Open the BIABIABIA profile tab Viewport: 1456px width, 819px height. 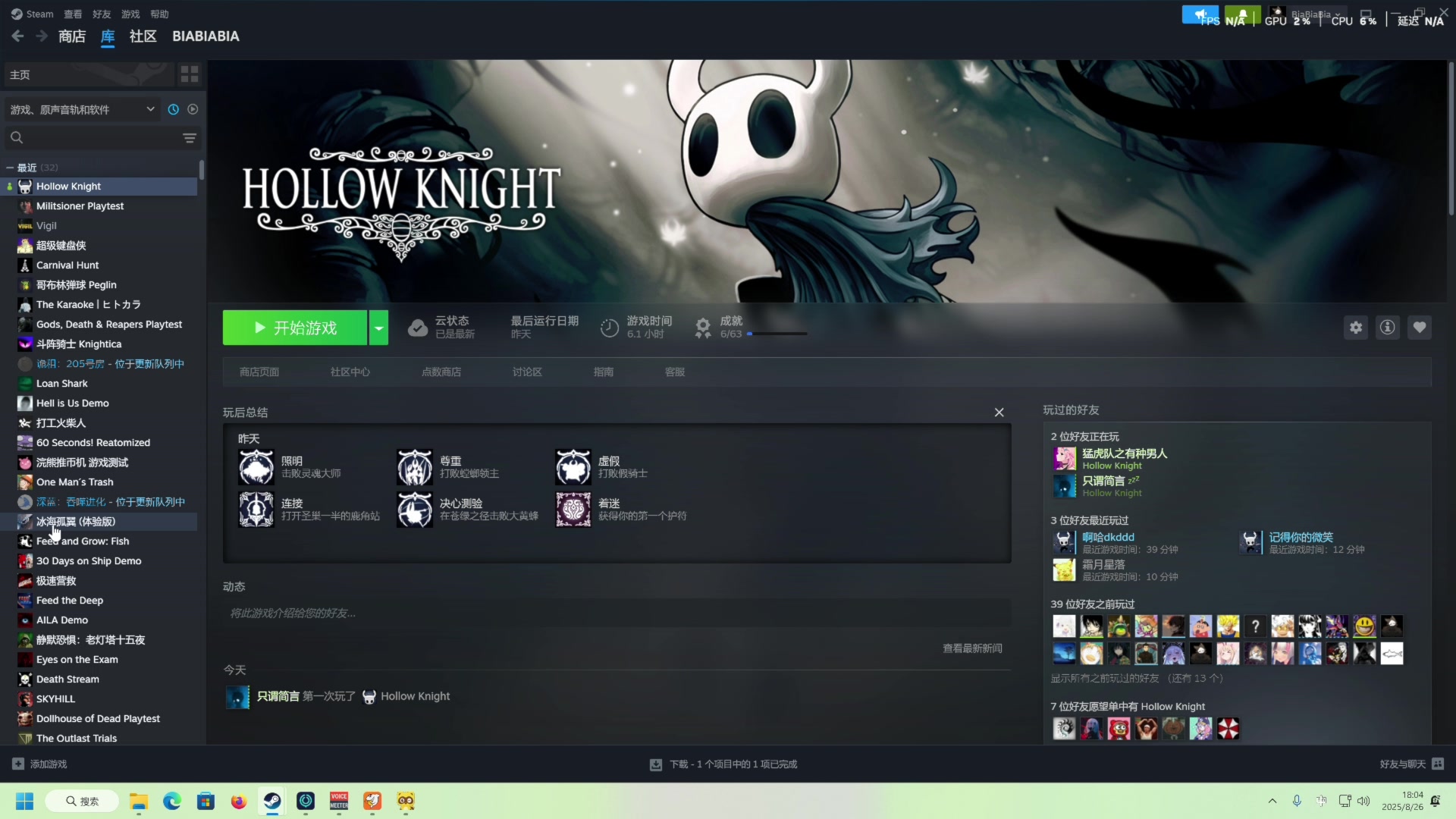206,36
